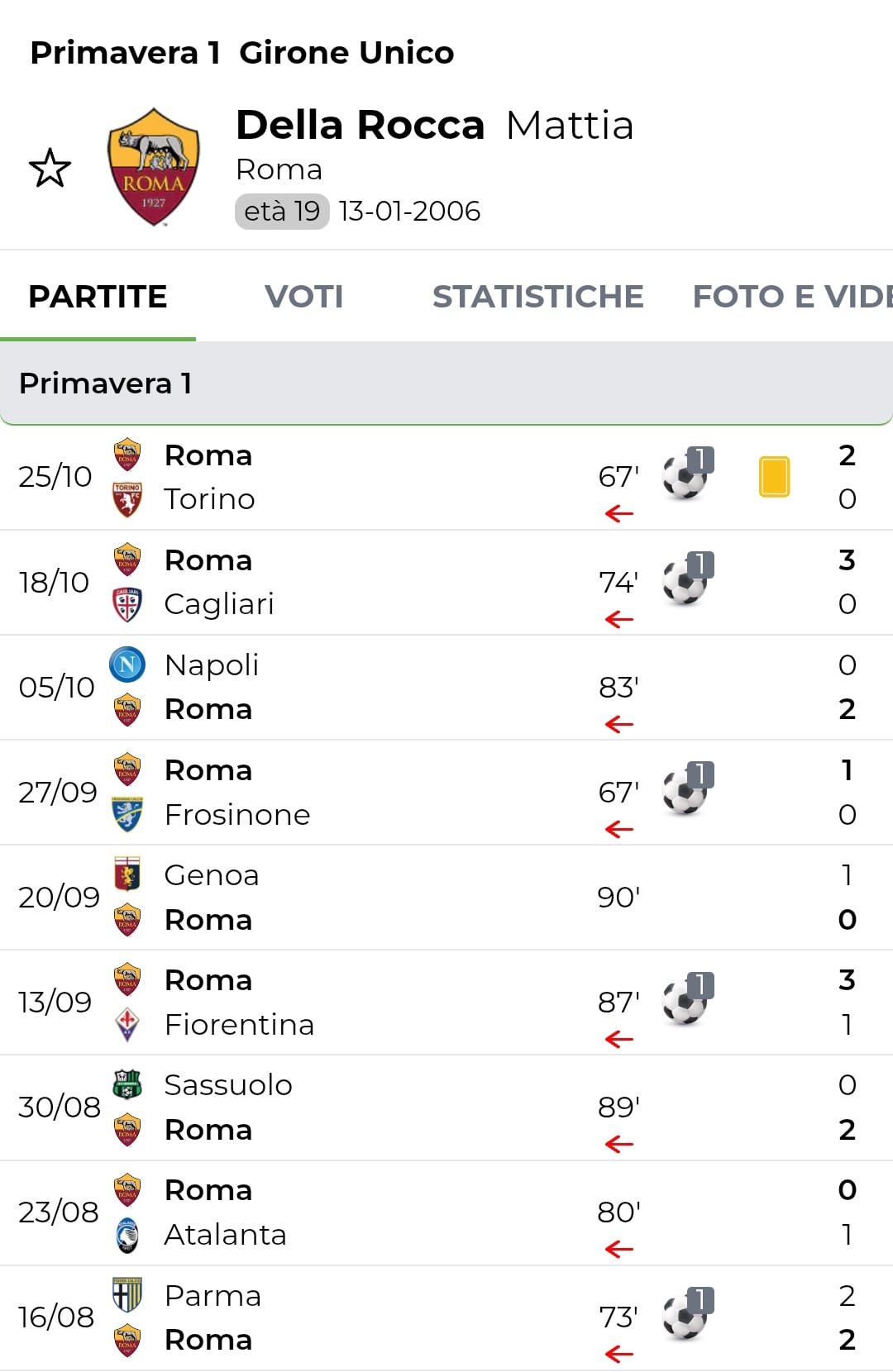Click the goal ball icon in Roma-Cagliari match
This screenshot has height=1372, width=893.
pyautogui.click(x=686, y=579)
